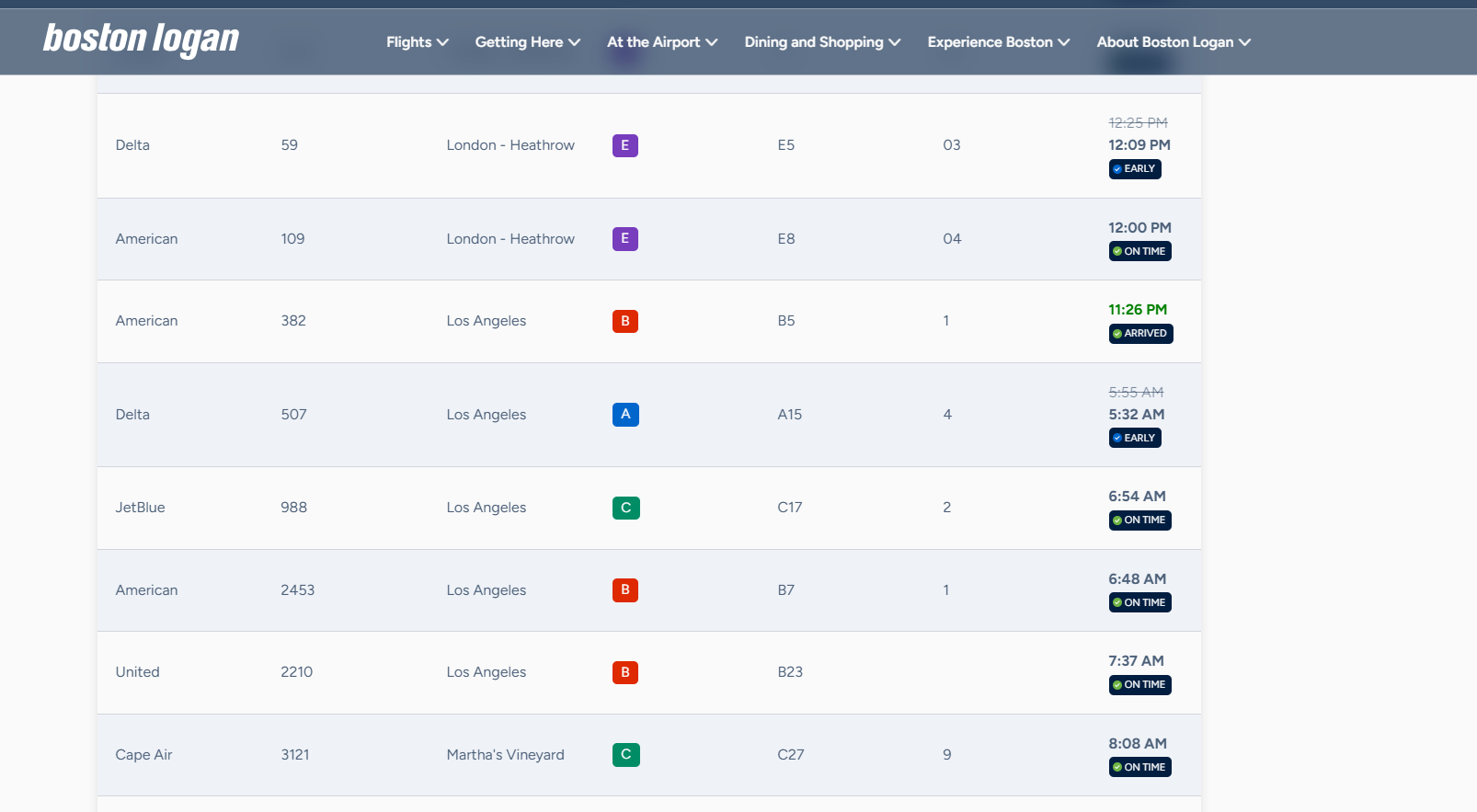Open the Experience Boston dropdown
This screenshot has width=1477, height=812.
click(999, 42)
